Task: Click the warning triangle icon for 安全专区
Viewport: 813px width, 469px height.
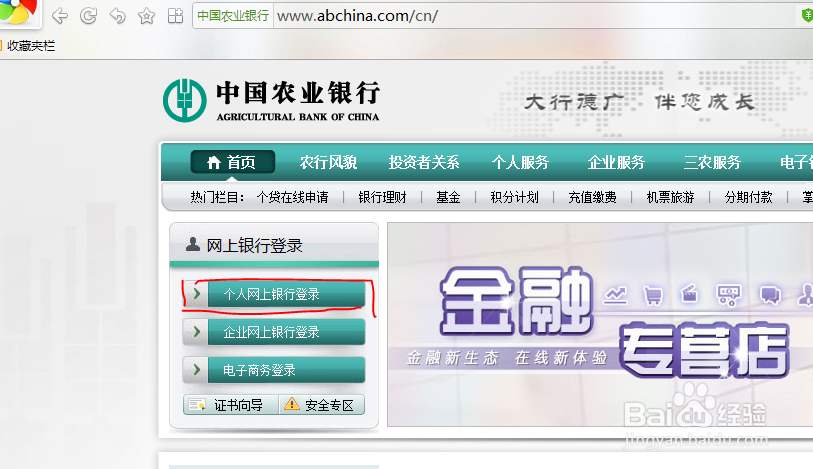Action: [x=292, y=404]
